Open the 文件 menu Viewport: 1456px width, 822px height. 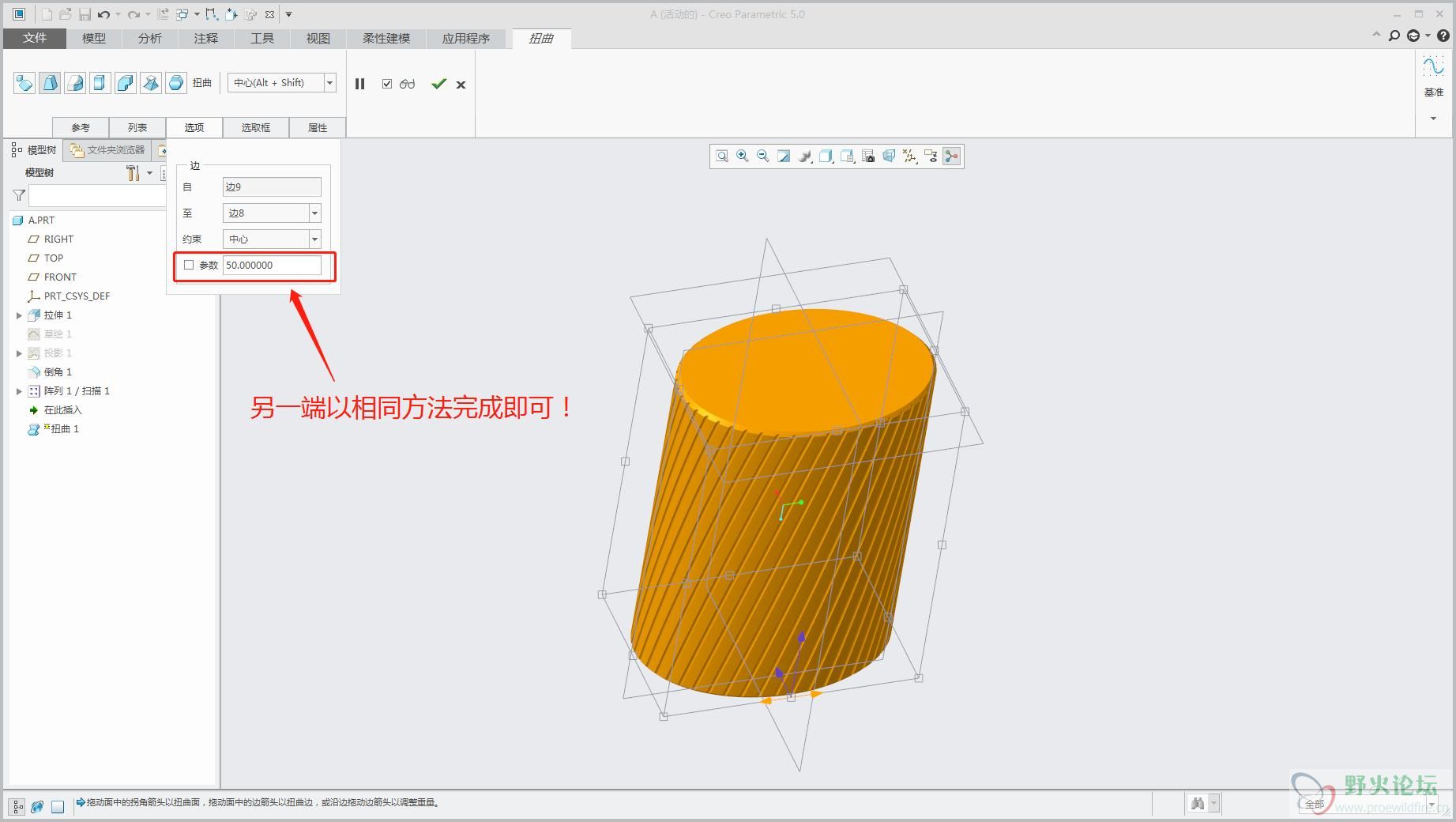(35, 38)
